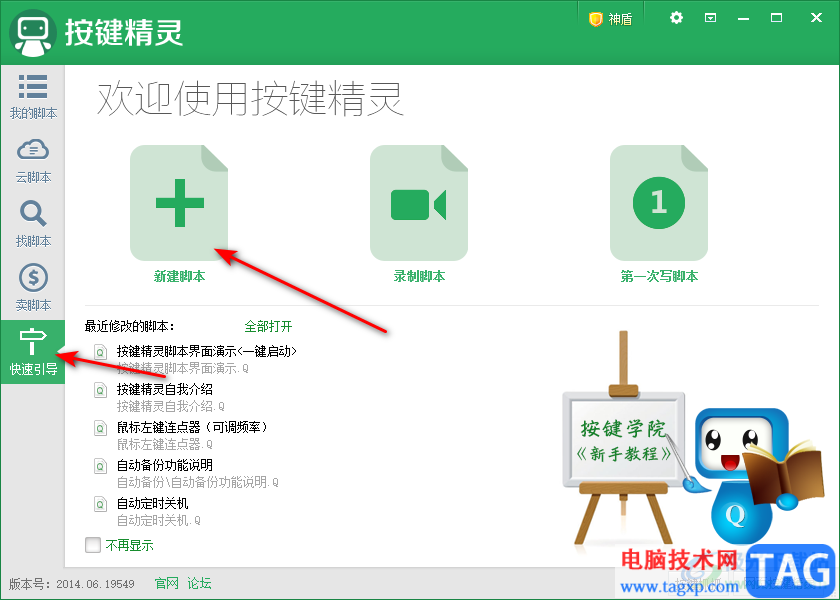Close the 按键精灵 window
The height and width of the screenshot is (600, 840).
[x=816, y=18]
